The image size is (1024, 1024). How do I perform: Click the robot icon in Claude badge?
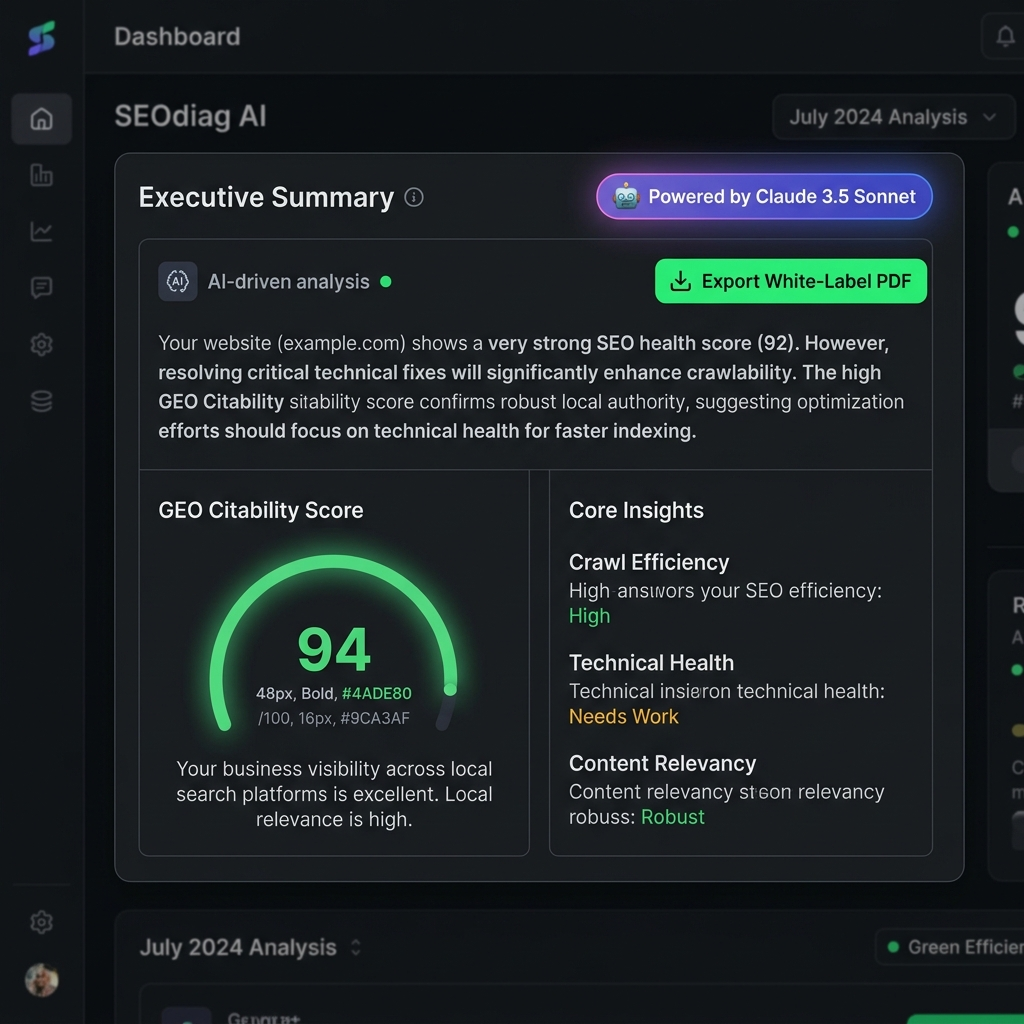pos(626,197)
